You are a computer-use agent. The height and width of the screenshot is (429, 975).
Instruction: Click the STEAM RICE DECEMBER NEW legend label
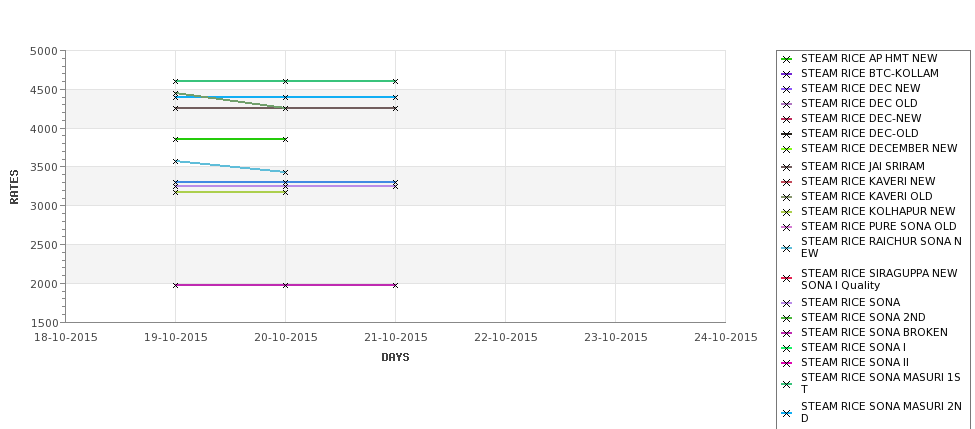[879, 149]
